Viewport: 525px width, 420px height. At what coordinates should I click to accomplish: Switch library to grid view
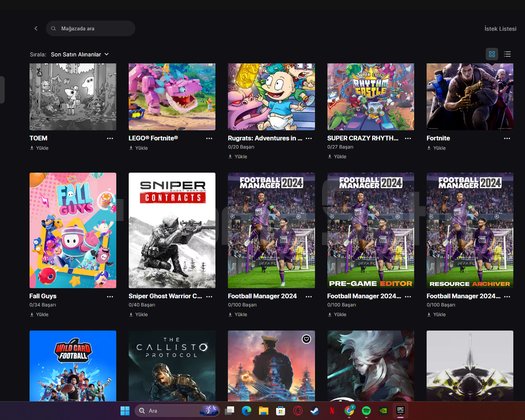coord(492,54)
